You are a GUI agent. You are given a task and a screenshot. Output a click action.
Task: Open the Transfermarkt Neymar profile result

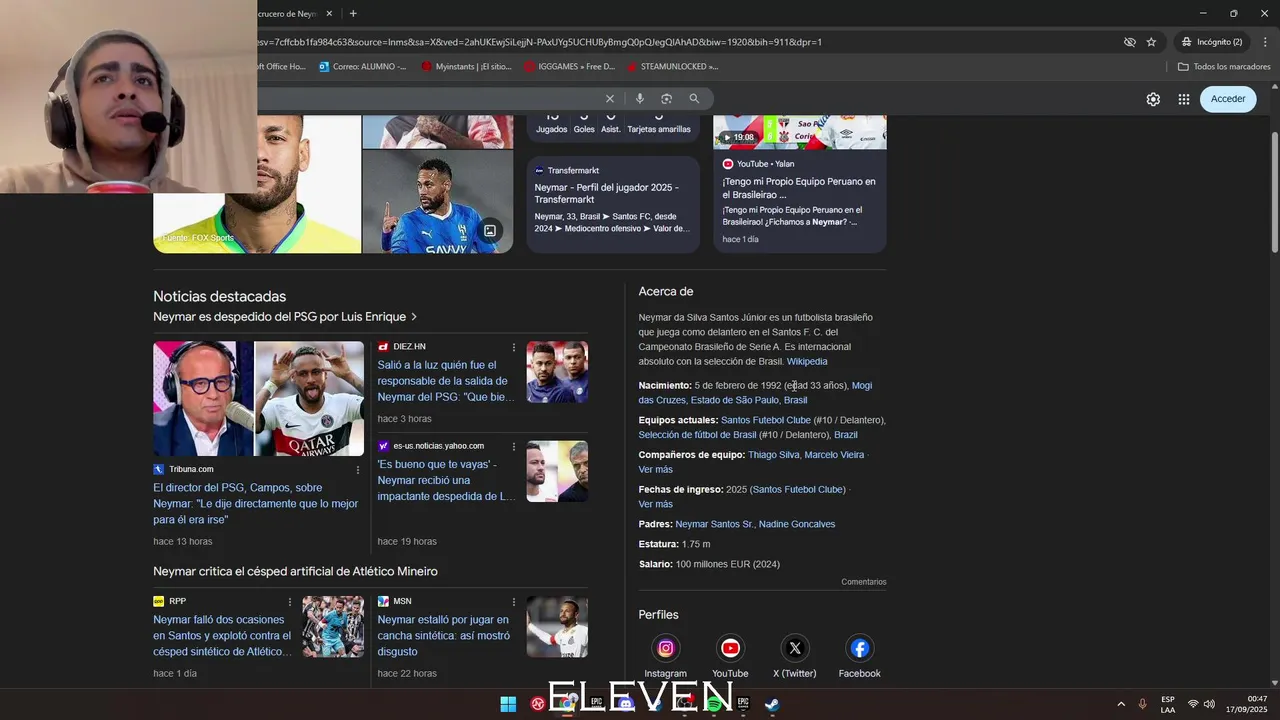[x=613, y=205]
